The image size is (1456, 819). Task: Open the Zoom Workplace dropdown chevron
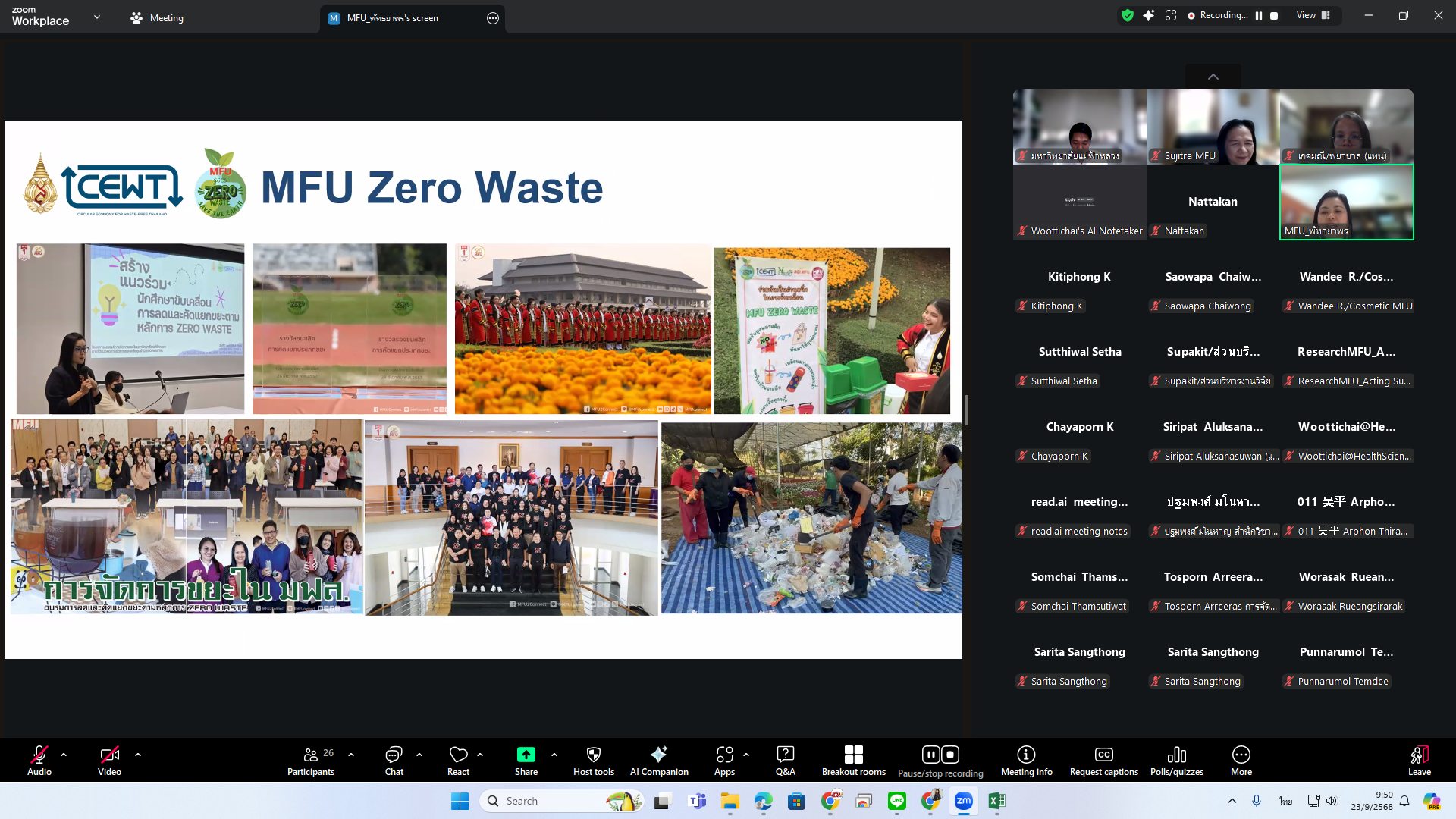(x=97, y=17)
